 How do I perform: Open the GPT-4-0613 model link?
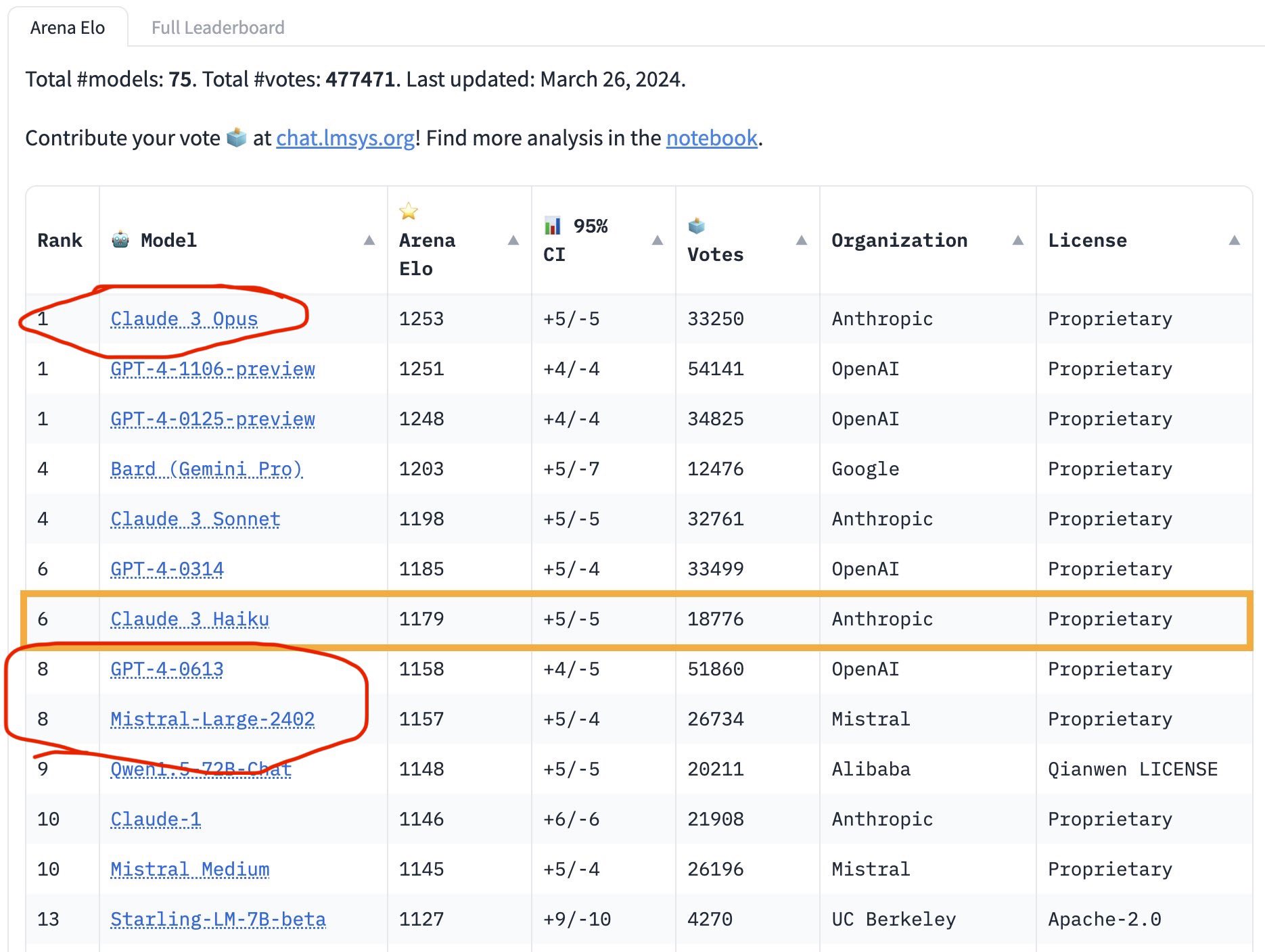(167, 669)
